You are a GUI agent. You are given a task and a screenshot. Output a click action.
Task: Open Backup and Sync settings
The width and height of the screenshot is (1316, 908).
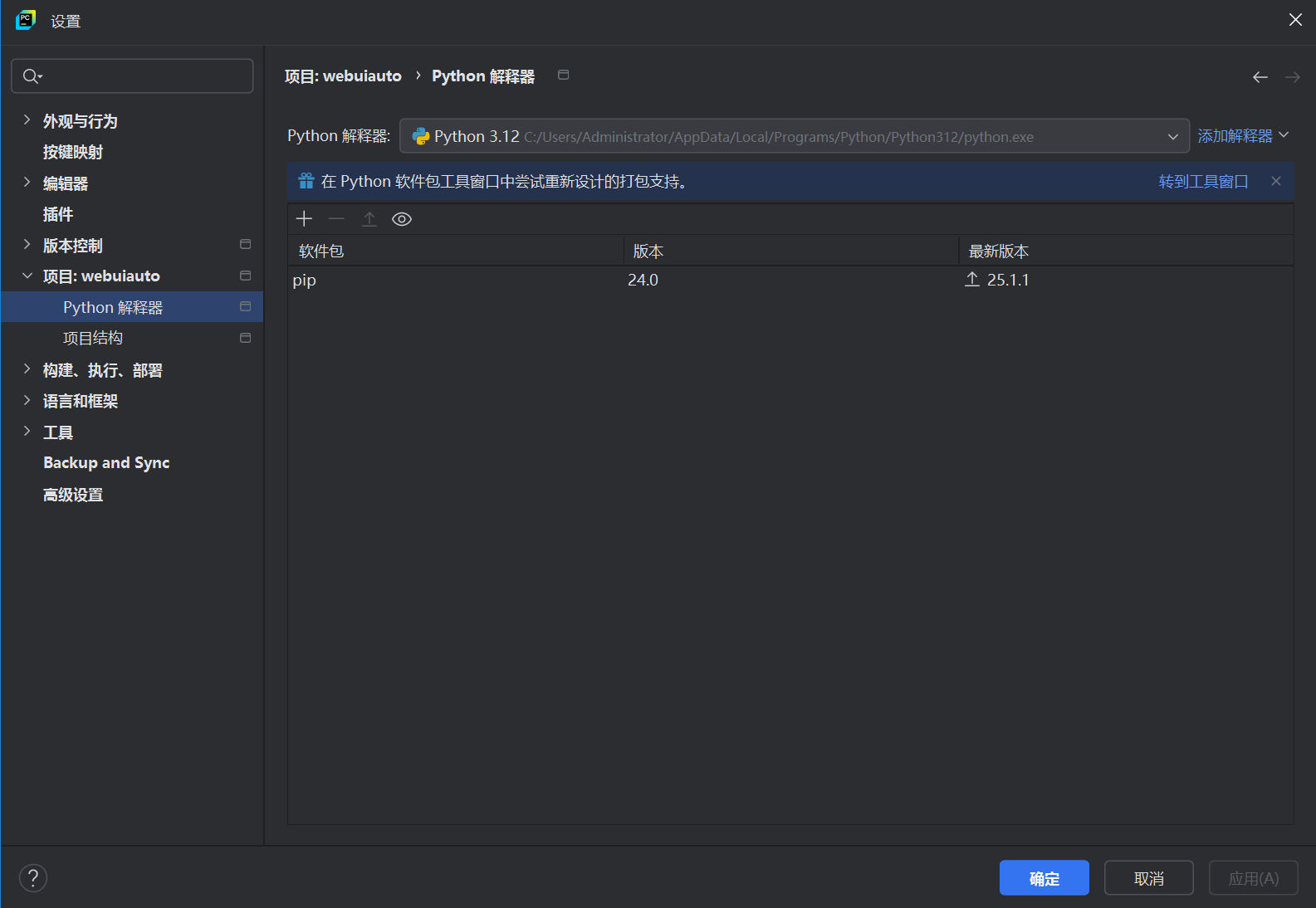point(106,463)
